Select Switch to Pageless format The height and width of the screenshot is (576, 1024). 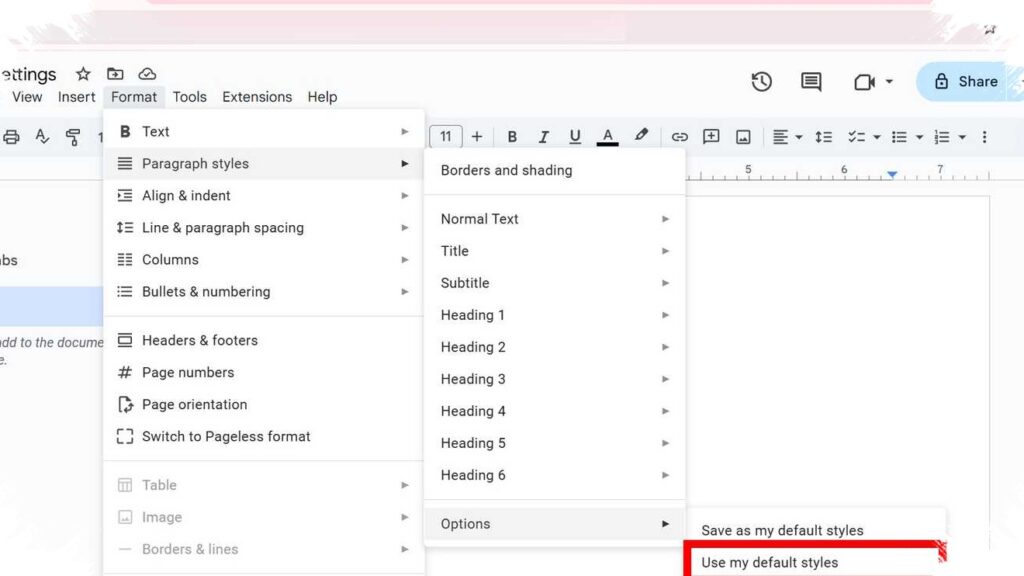[x=264, y=436]
